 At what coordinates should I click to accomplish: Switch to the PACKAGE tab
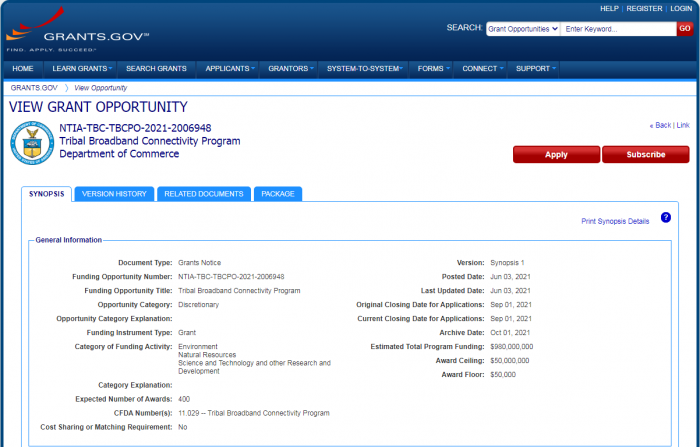click(x=278, y=194)
